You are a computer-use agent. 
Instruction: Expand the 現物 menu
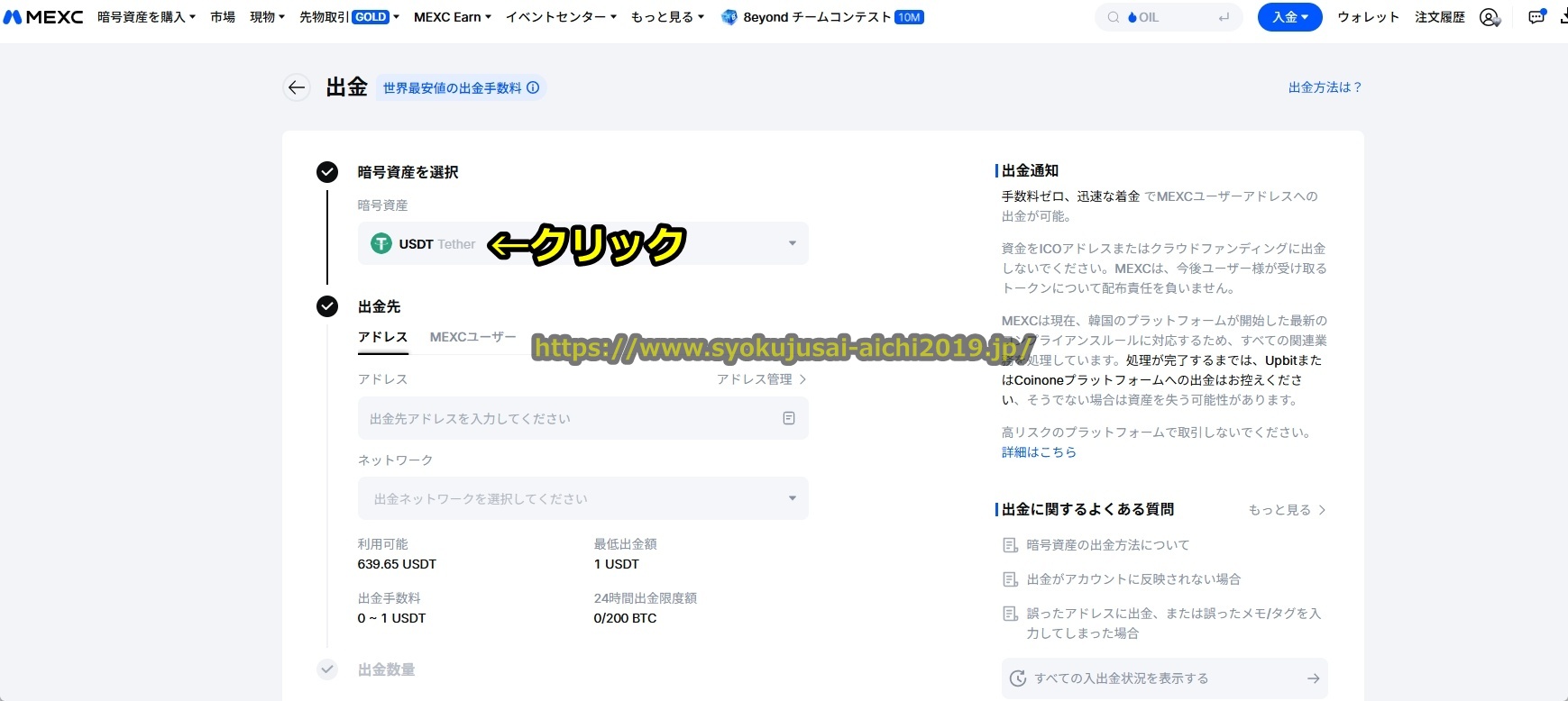267,17
